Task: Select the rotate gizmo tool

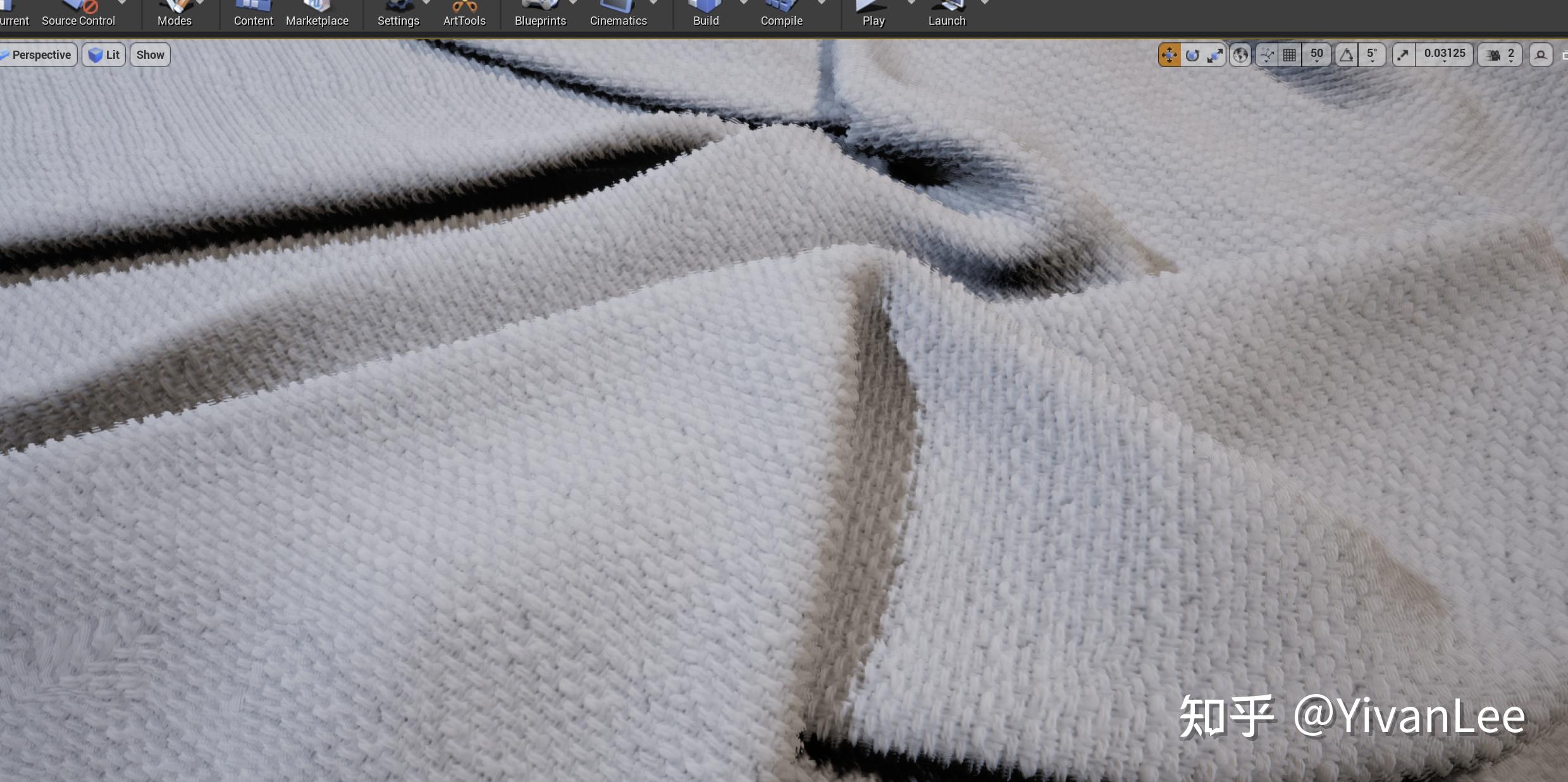Action: point(1192,55)
